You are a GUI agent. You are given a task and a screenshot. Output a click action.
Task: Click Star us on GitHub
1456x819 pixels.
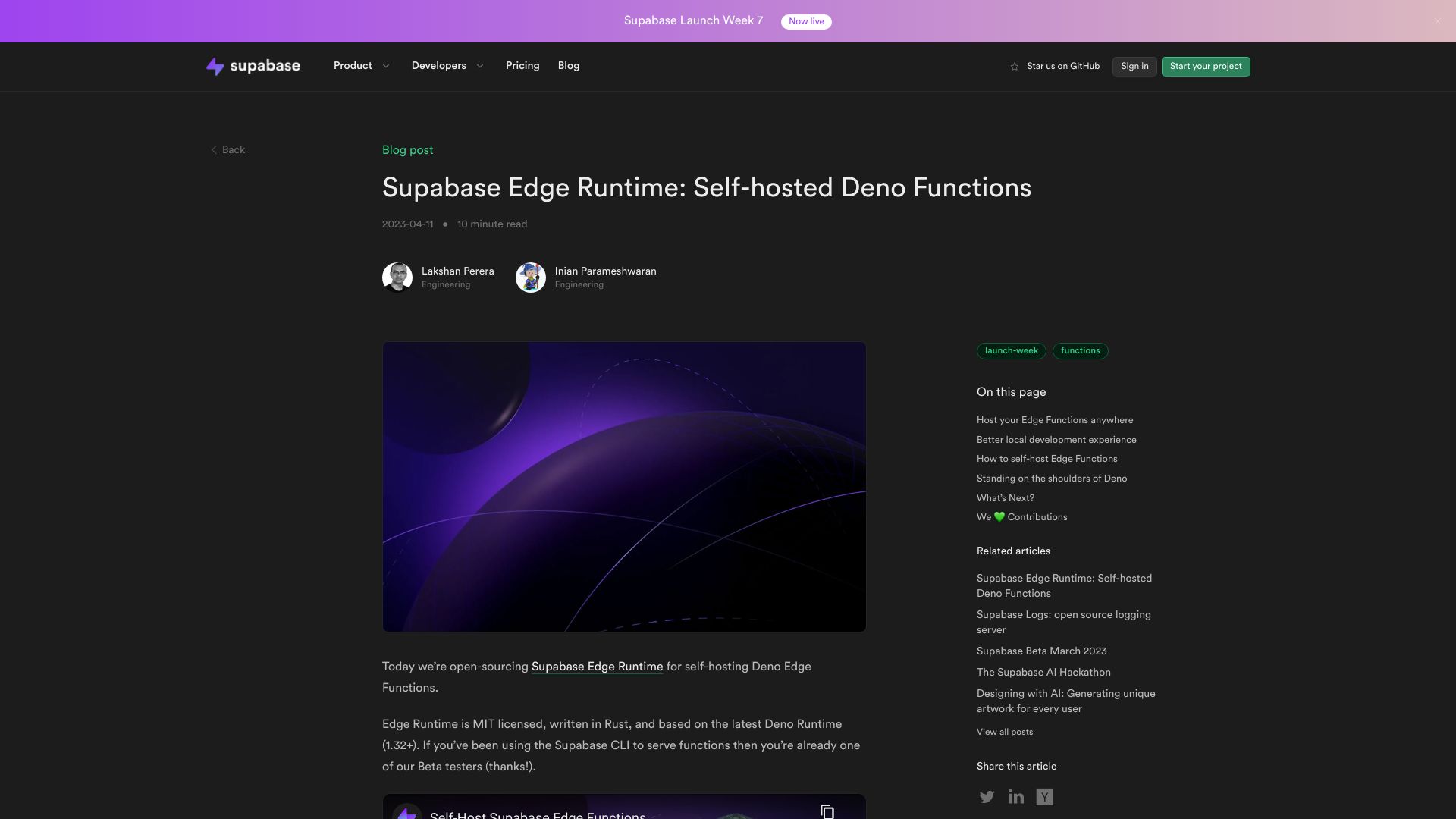tap(1063, 67)
